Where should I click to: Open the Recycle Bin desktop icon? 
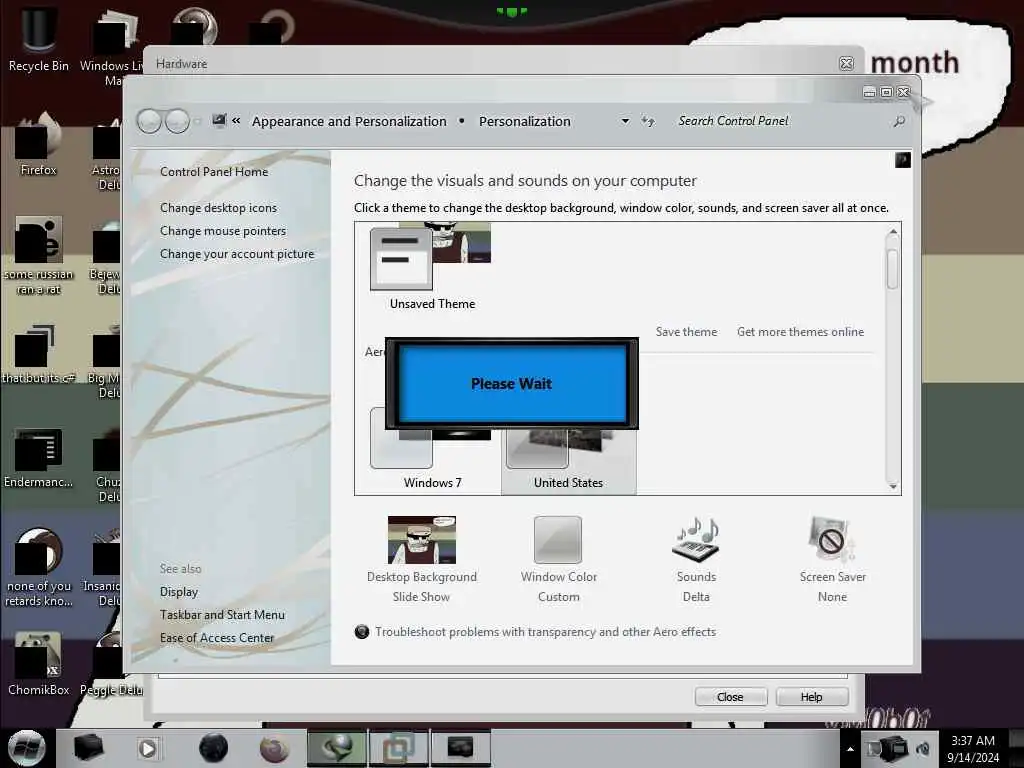(x=39, y=38)
